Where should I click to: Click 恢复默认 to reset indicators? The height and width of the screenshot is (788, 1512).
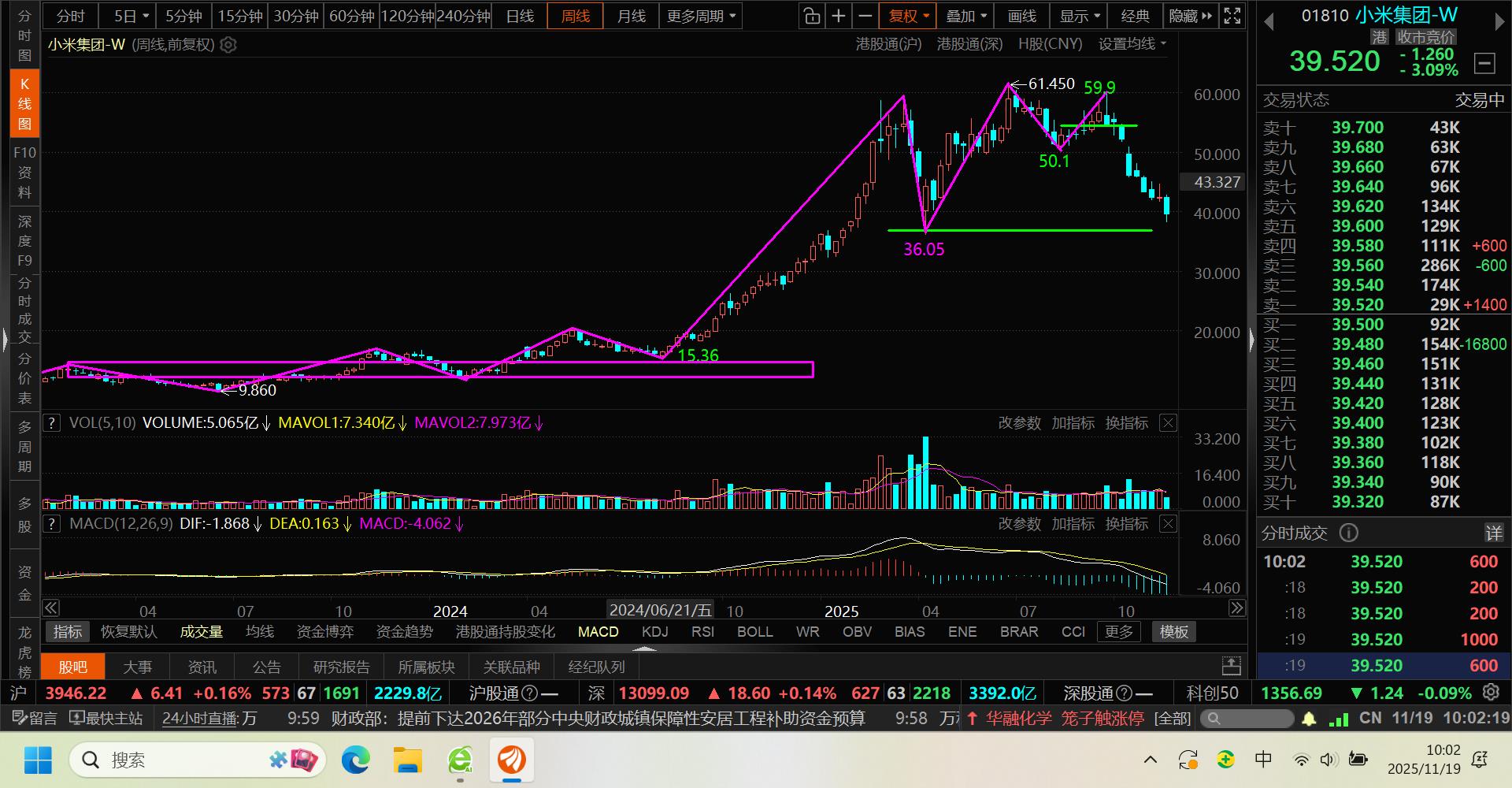click(x=129, y=632)
